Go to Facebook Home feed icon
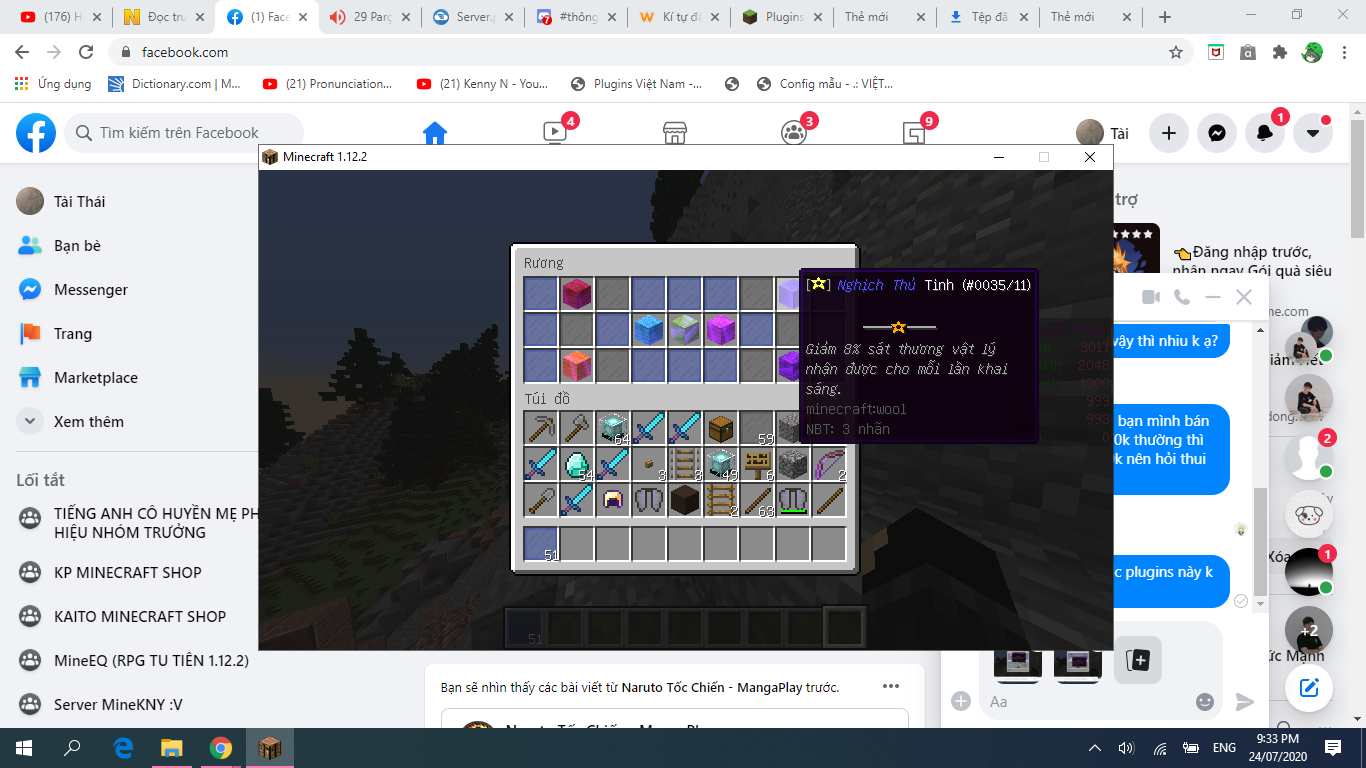The width and height of the screenshot is (1366, 768). click(434, 133)
